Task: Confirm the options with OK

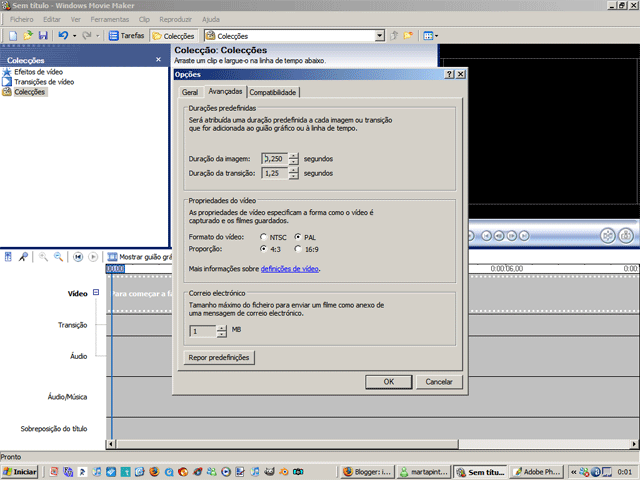Action: click(x=389, y=382)
